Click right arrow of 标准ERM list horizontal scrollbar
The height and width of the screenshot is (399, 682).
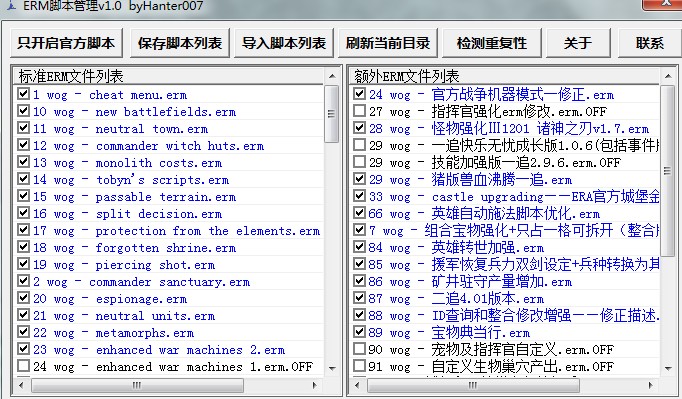click(315, 385)
